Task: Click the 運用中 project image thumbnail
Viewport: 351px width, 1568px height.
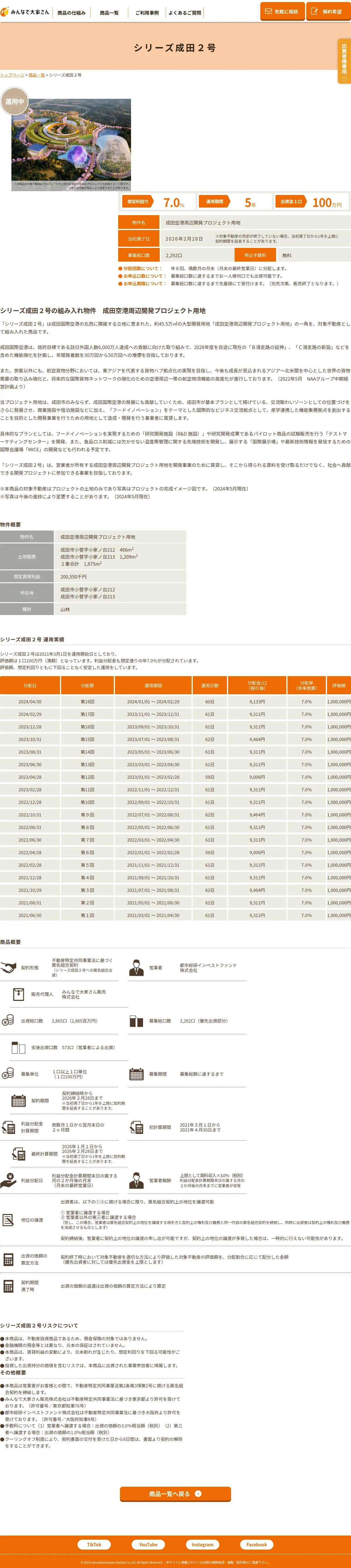Action: click(x=71, y=145)
